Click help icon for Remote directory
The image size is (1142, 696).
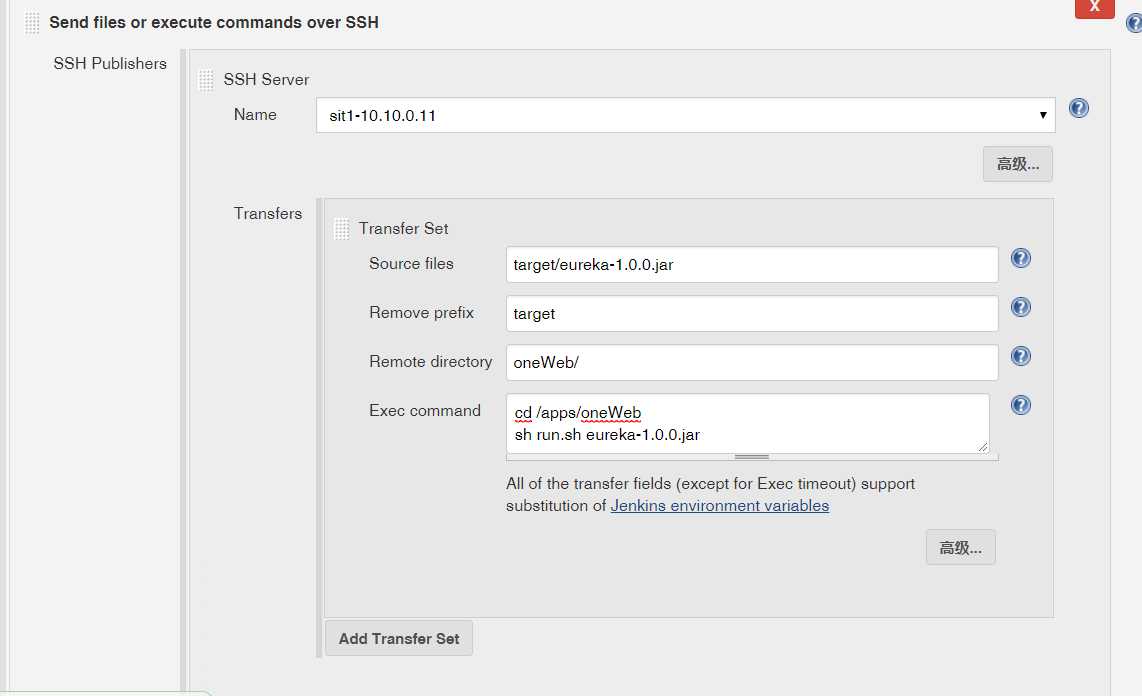[1020, 356]
